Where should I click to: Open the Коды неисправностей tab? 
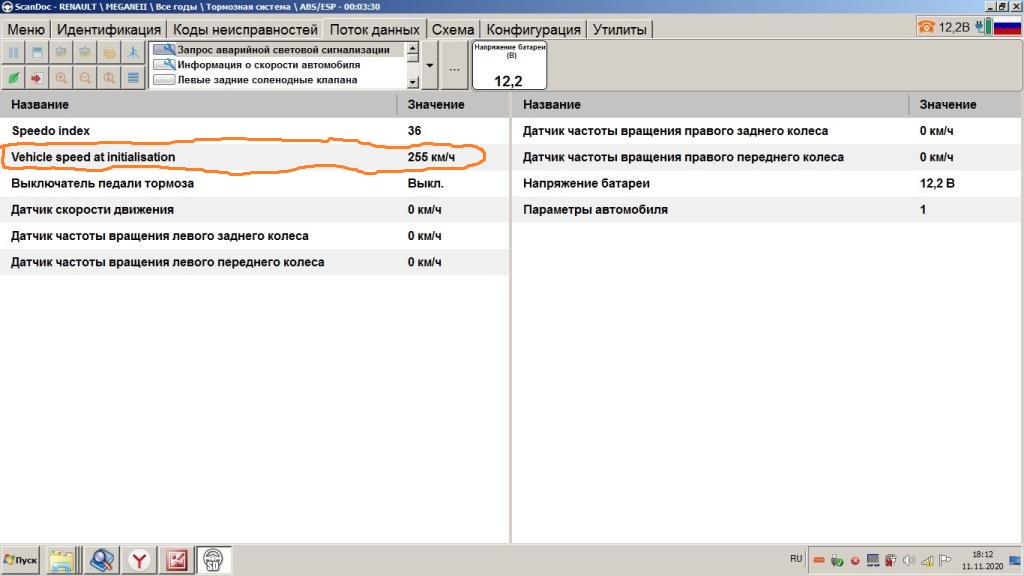(x=245, y=29)
